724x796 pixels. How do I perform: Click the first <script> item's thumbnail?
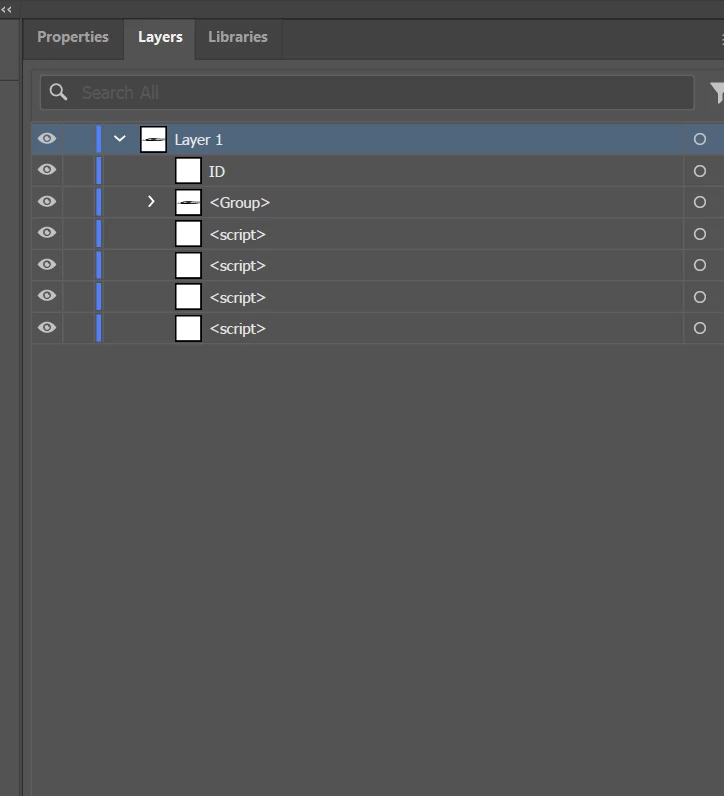[x=188, y=234]
